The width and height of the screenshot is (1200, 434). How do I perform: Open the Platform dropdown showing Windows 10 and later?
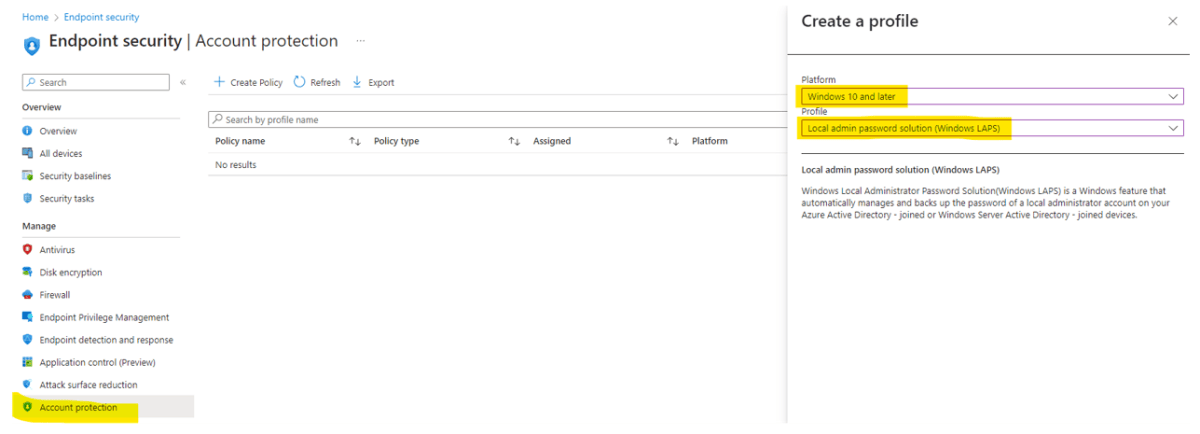pos(992,96)
